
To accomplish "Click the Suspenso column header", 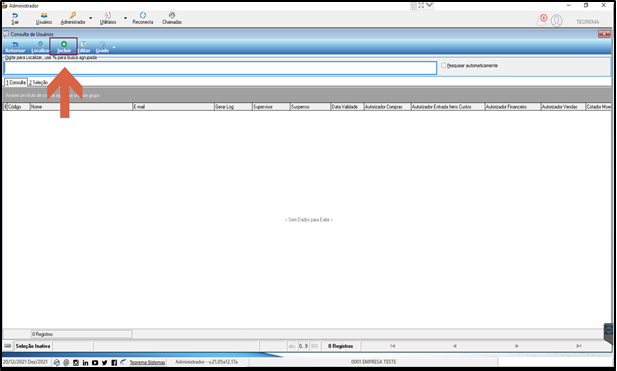I will coord(310,107).
